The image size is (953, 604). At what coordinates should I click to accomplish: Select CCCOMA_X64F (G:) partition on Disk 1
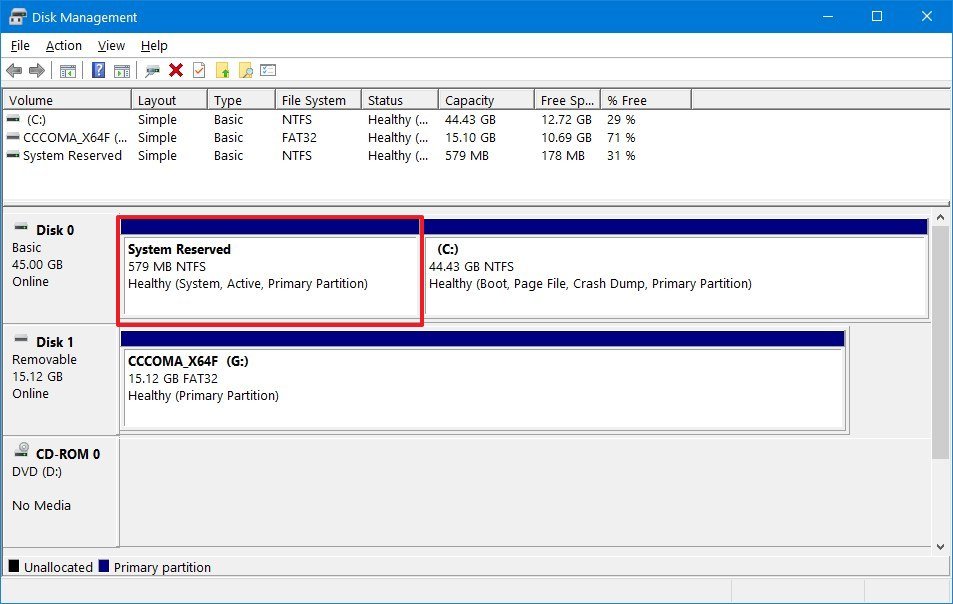483,380
